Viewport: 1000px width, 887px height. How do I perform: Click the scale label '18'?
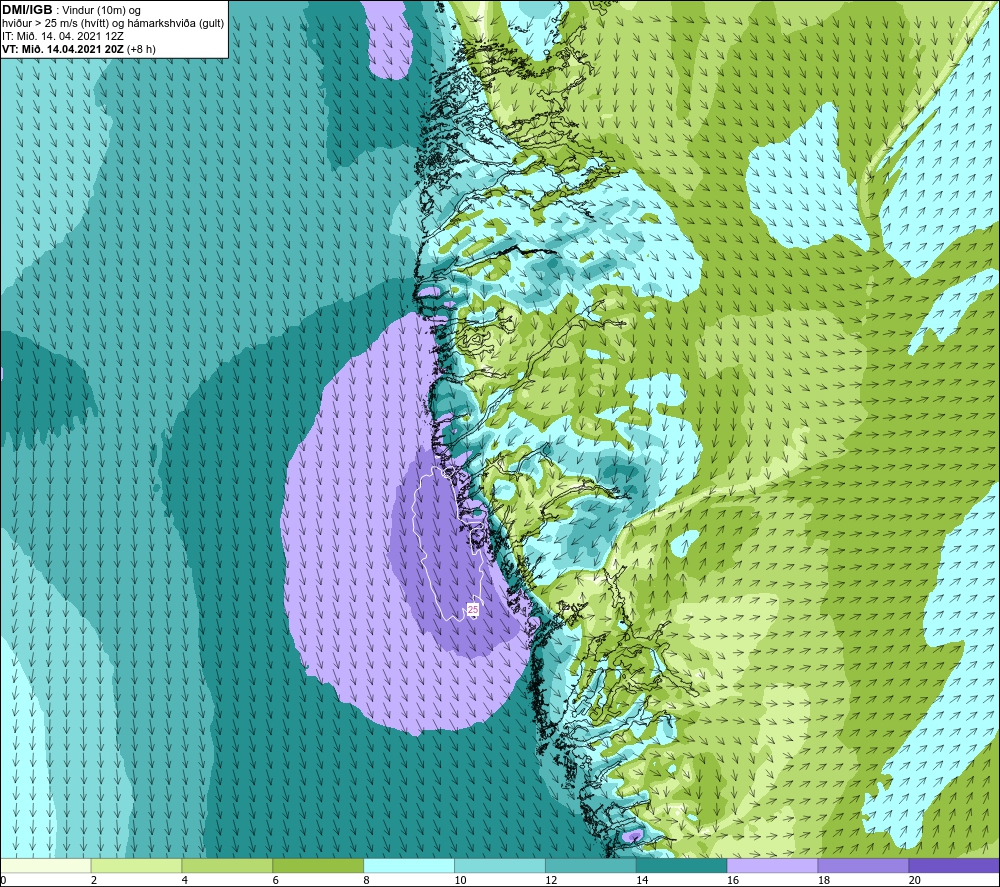click(824, 881)
